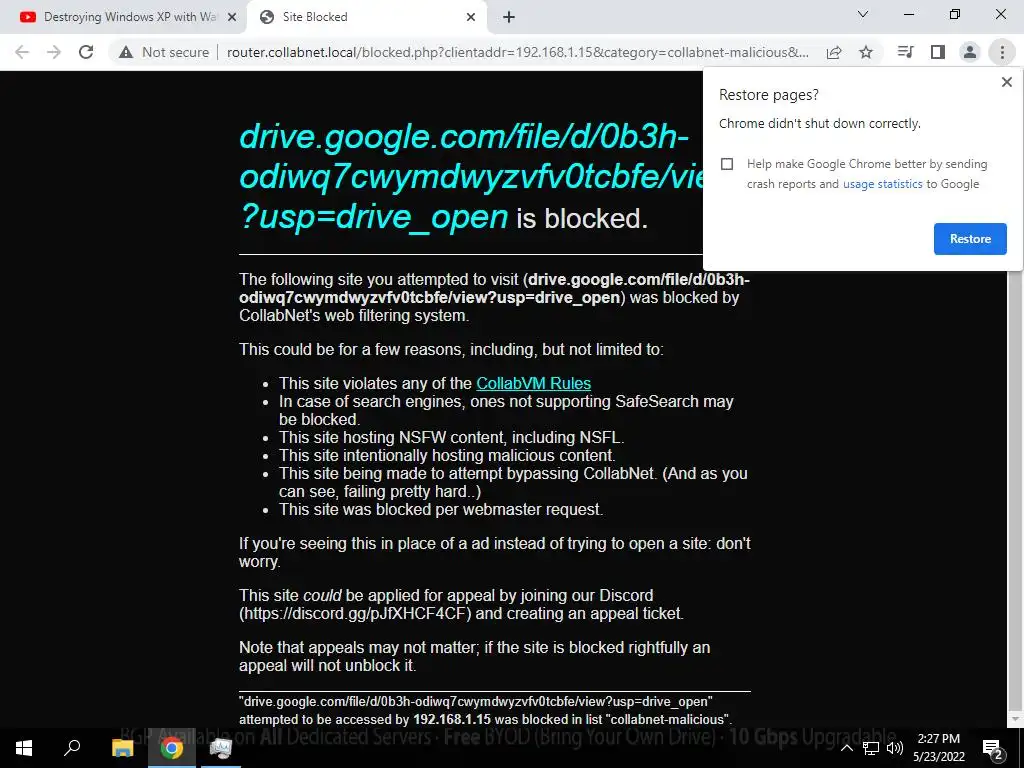This screenshot has height=768, width=1024.
Task: Click "intentionally hosting malicious content" bullet
Action: coord(447,456)
